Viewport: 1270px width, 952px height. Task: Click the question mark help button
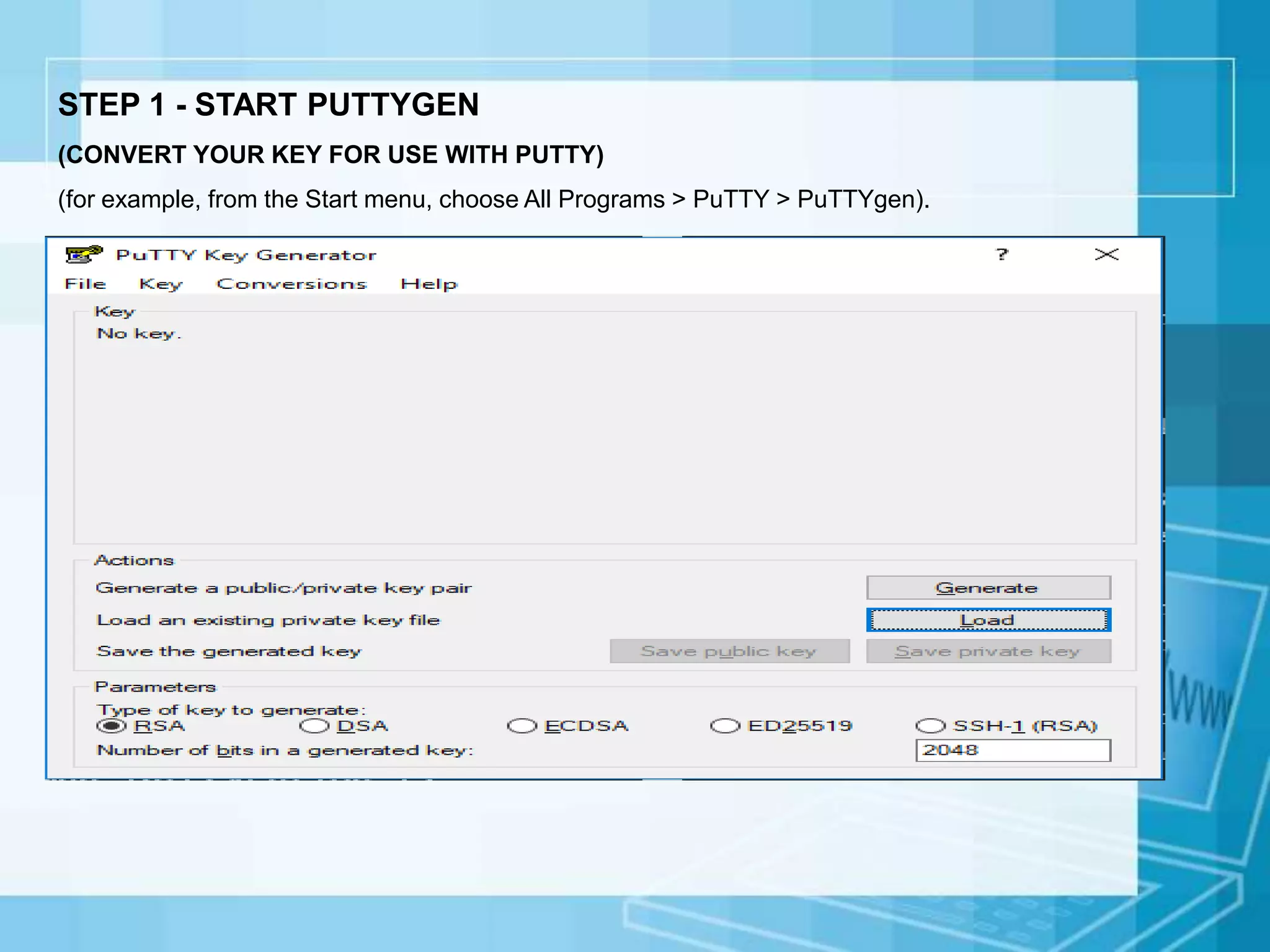(1001, 254)
